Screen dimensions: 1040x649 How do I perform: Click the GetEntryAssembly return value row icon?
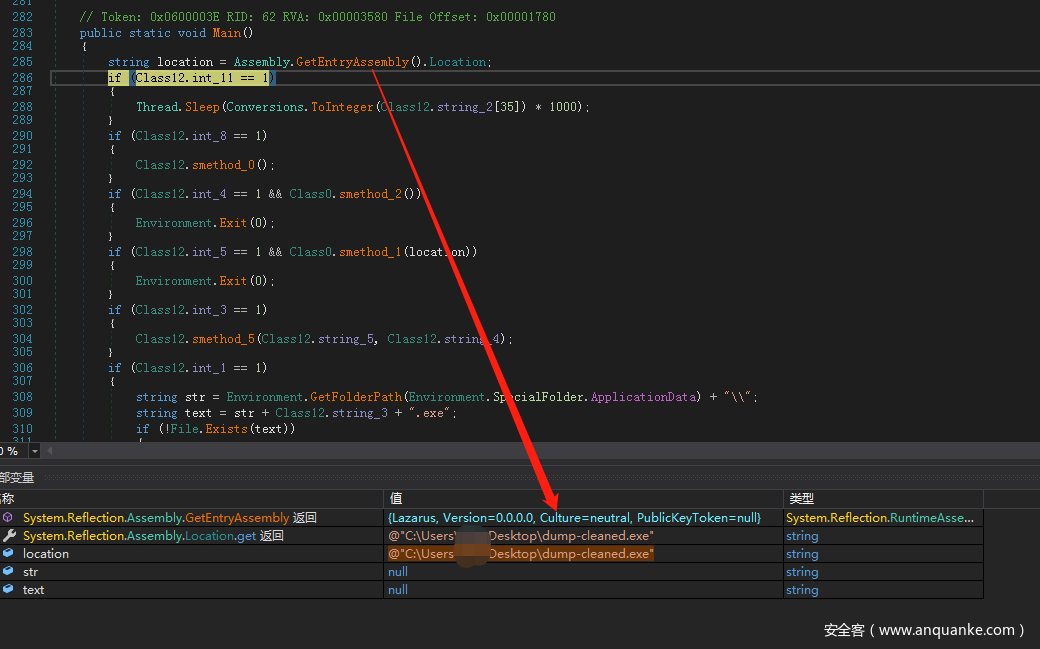pyautogui.click(x=8, y=517)
